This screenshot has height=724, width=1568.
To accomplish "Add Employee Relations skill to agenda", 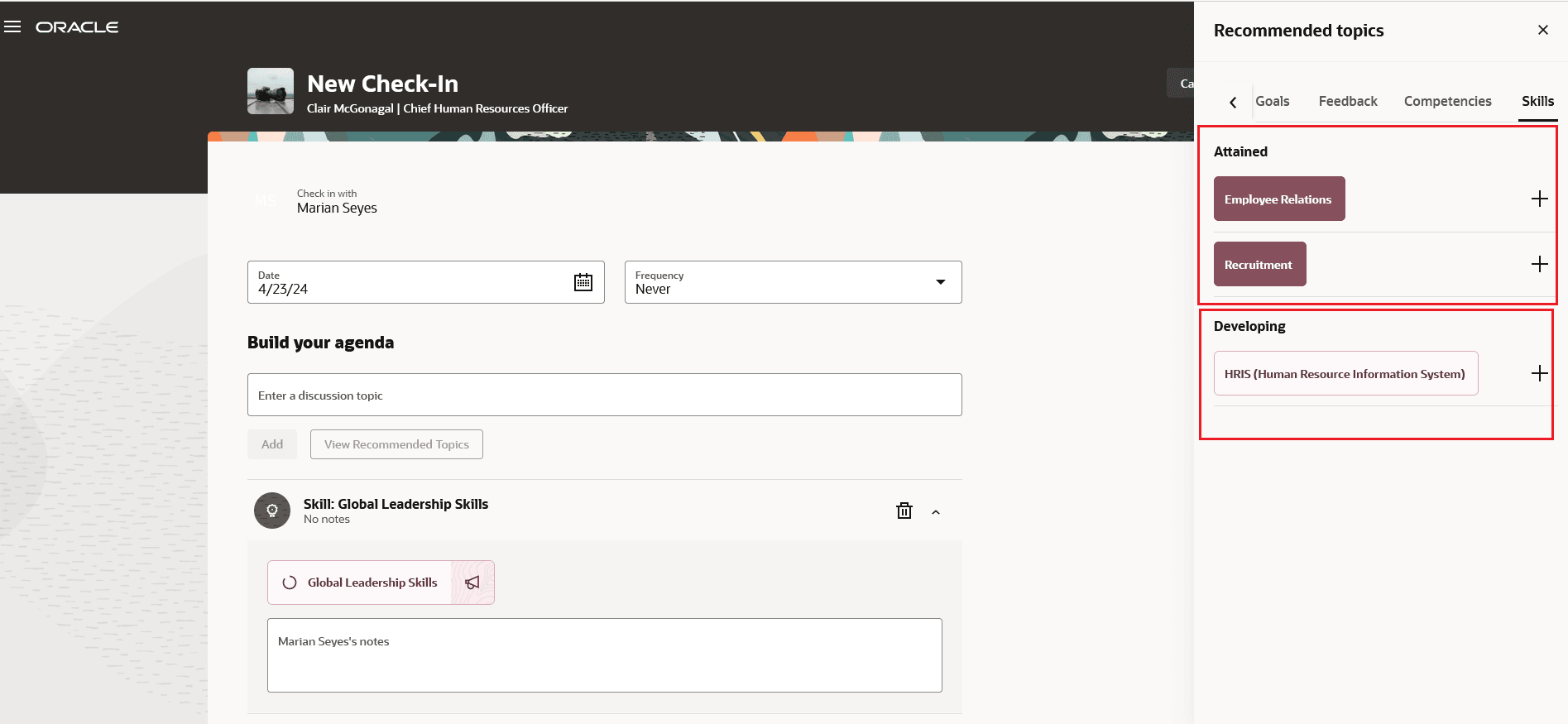I will 1539,199.
